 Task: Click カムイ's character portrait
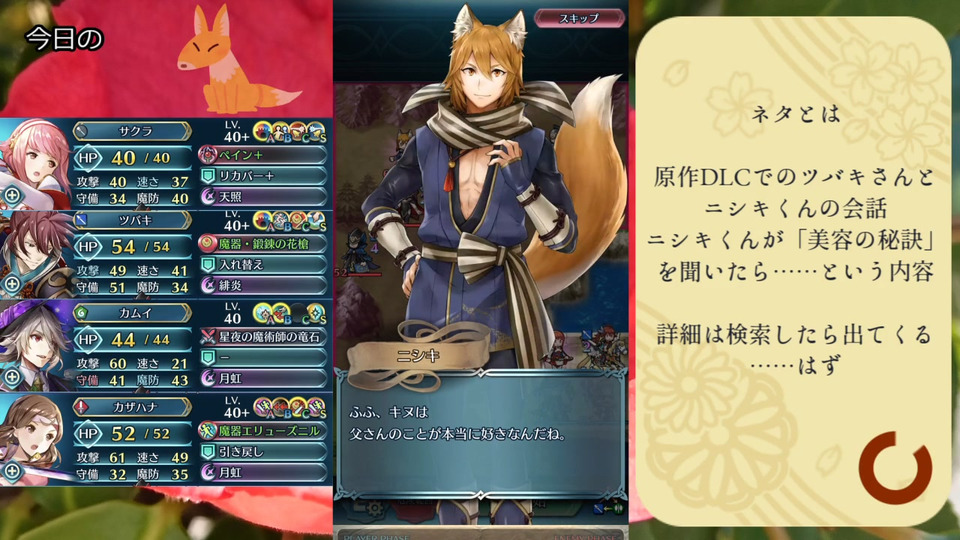[36, 346]
